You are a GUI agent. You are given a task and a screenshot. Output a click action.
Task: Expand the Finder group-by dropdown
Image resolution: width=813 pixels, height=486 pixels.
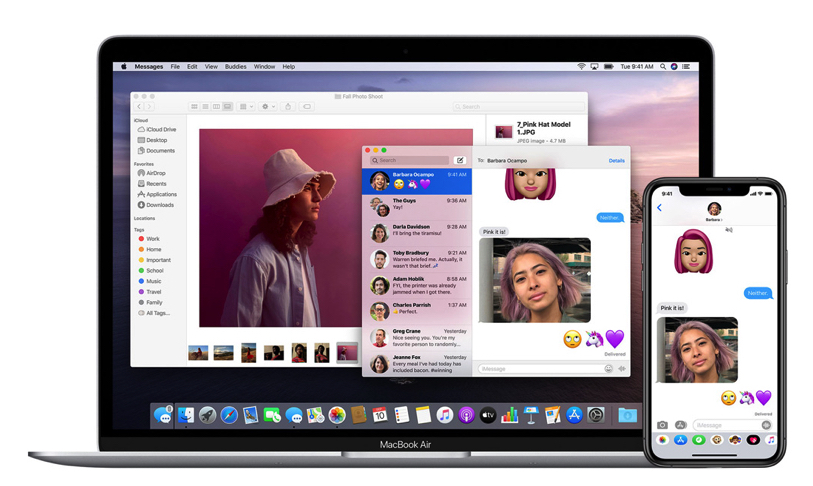pos(245,106)
